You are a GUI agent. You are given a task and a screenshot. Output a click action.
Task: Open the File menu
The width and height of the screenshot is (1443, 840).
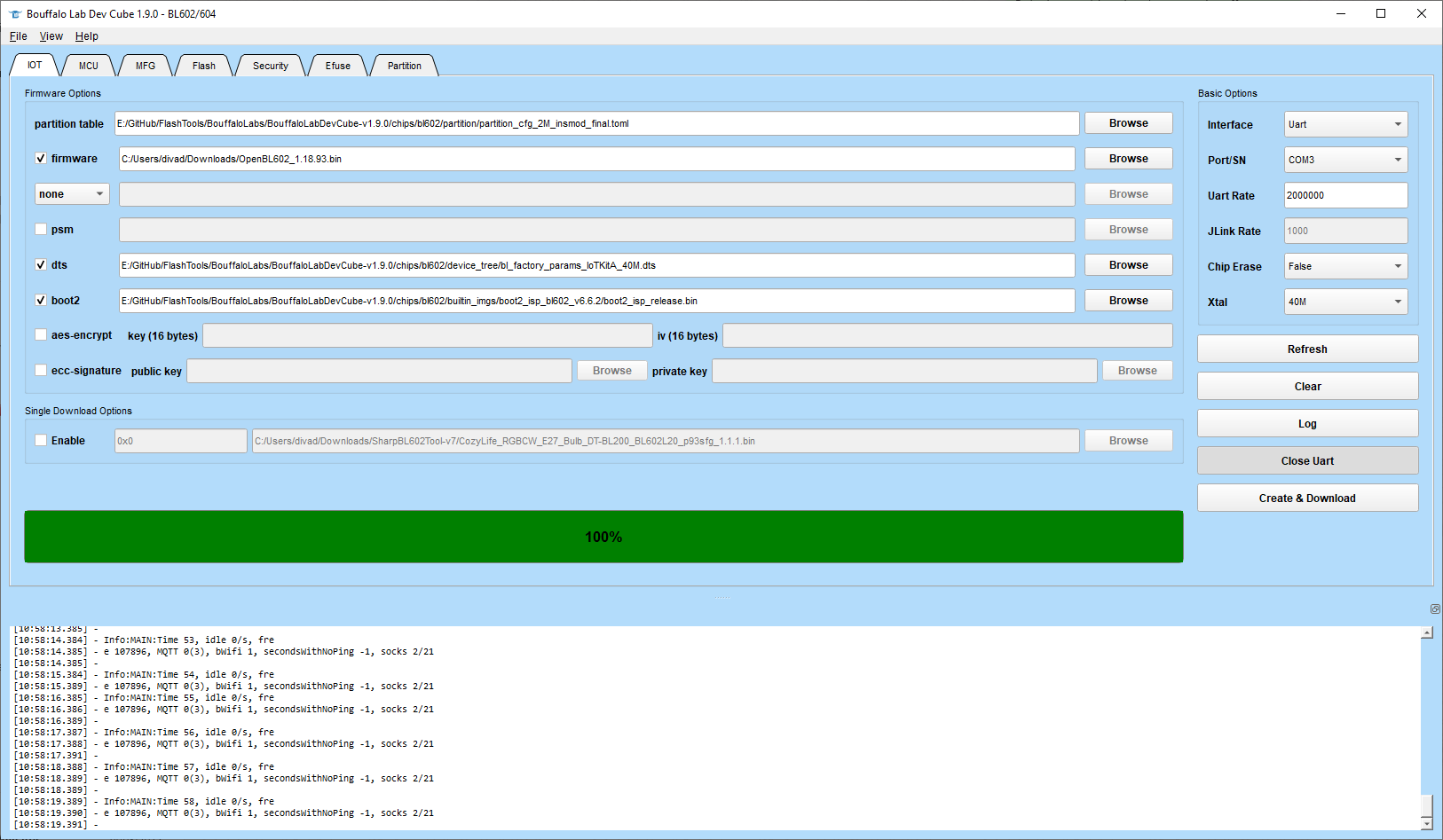pos(19,36)
